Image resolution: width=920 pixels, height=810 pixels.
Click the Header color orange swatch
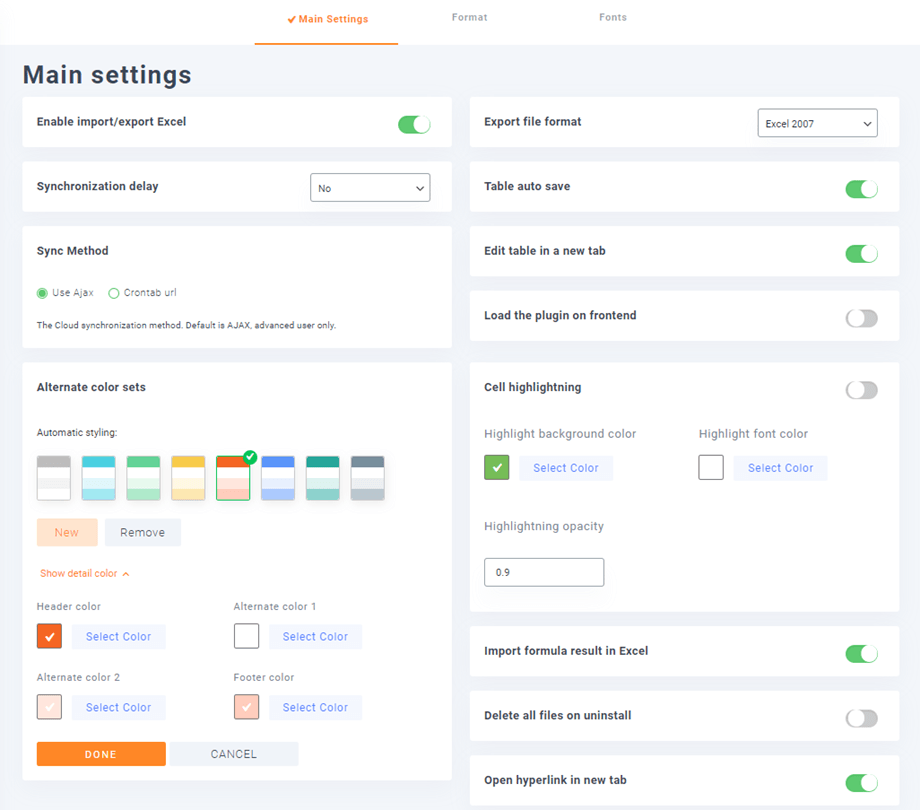tap(49, 636)
